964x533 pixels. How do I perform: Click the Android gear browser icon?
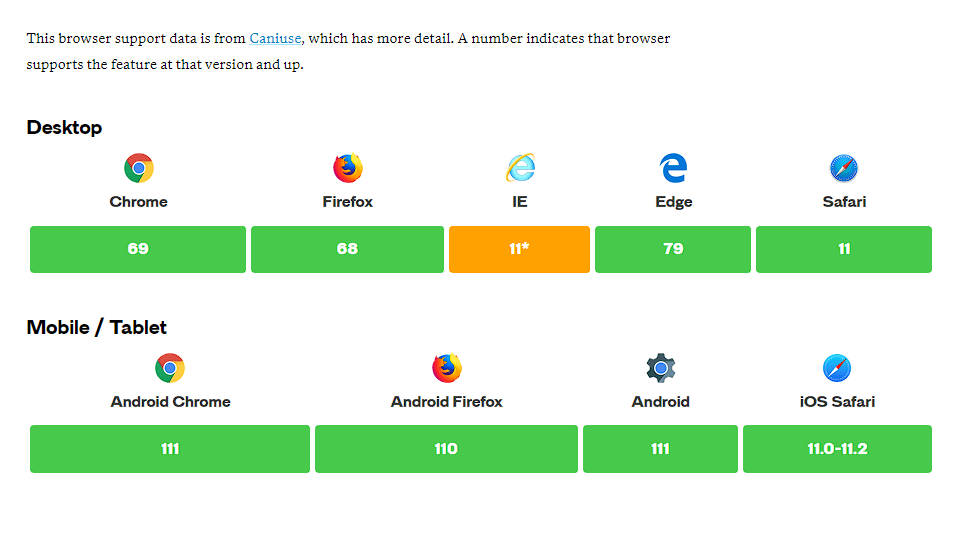661,368
